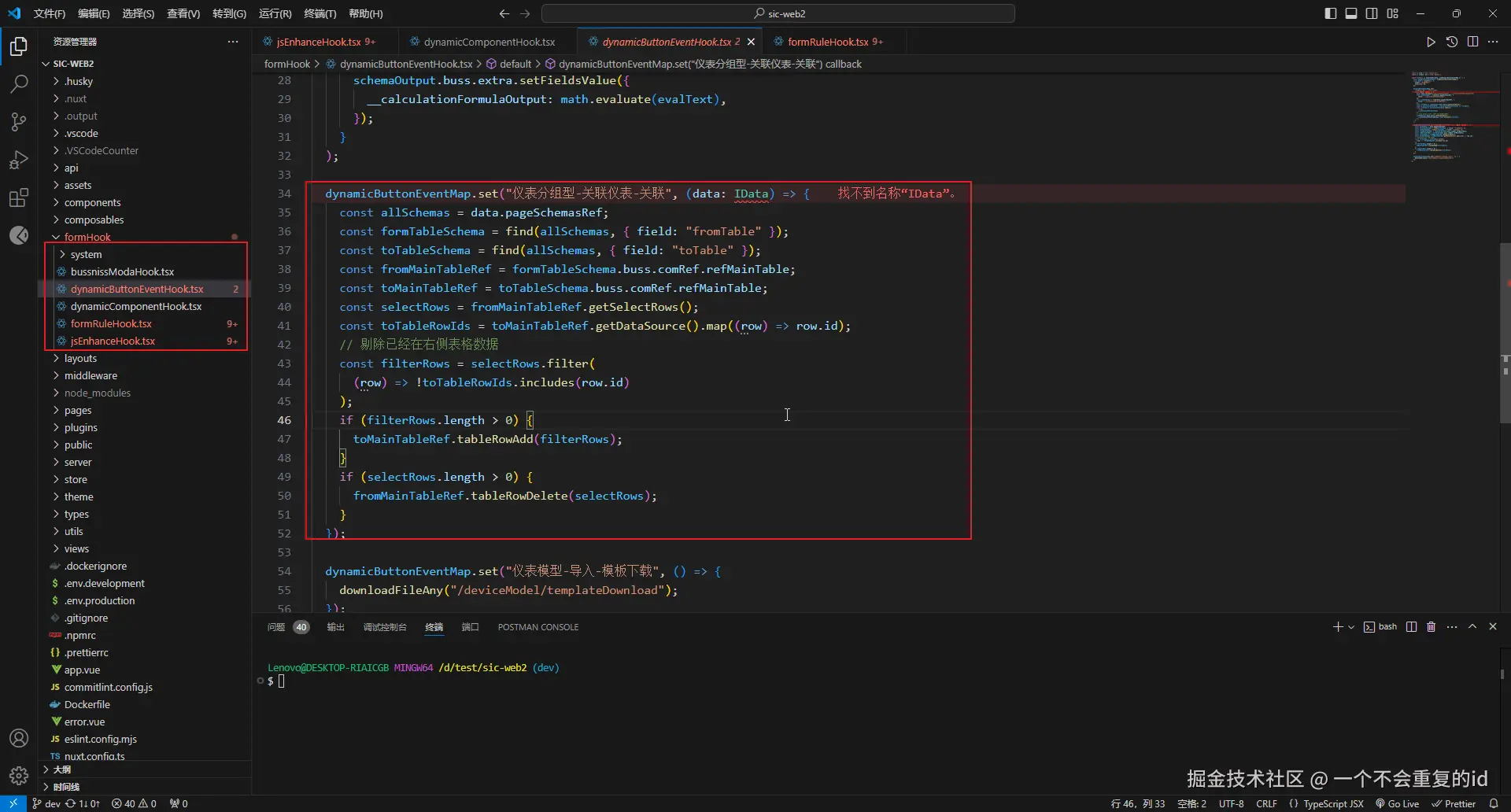The image size is (1511, 812).
Task: Click the dev branch in status bar
Action: [x=46, y=803]
